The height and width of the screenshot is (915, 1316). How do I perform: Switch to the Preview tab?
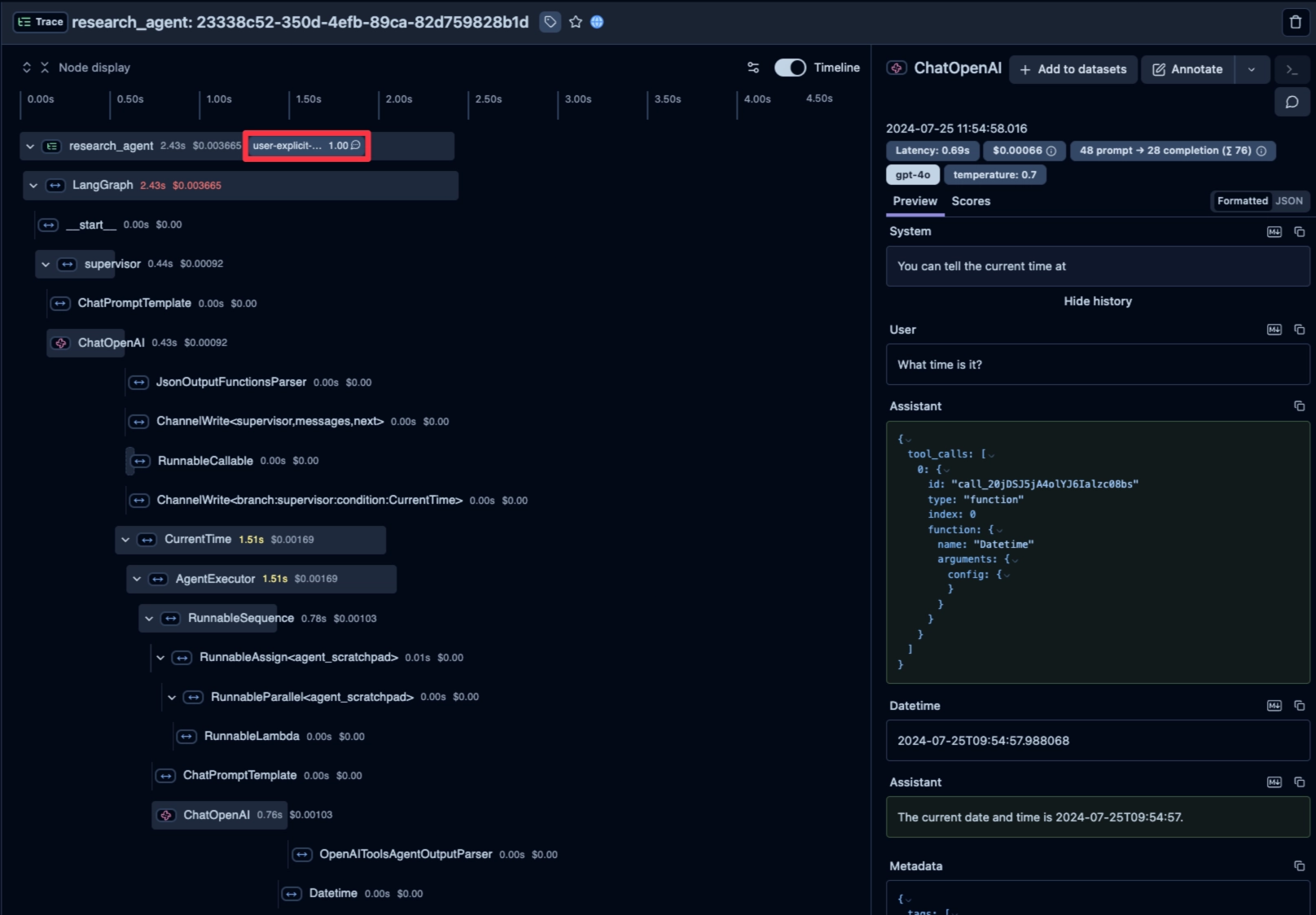tap(915, 201)
